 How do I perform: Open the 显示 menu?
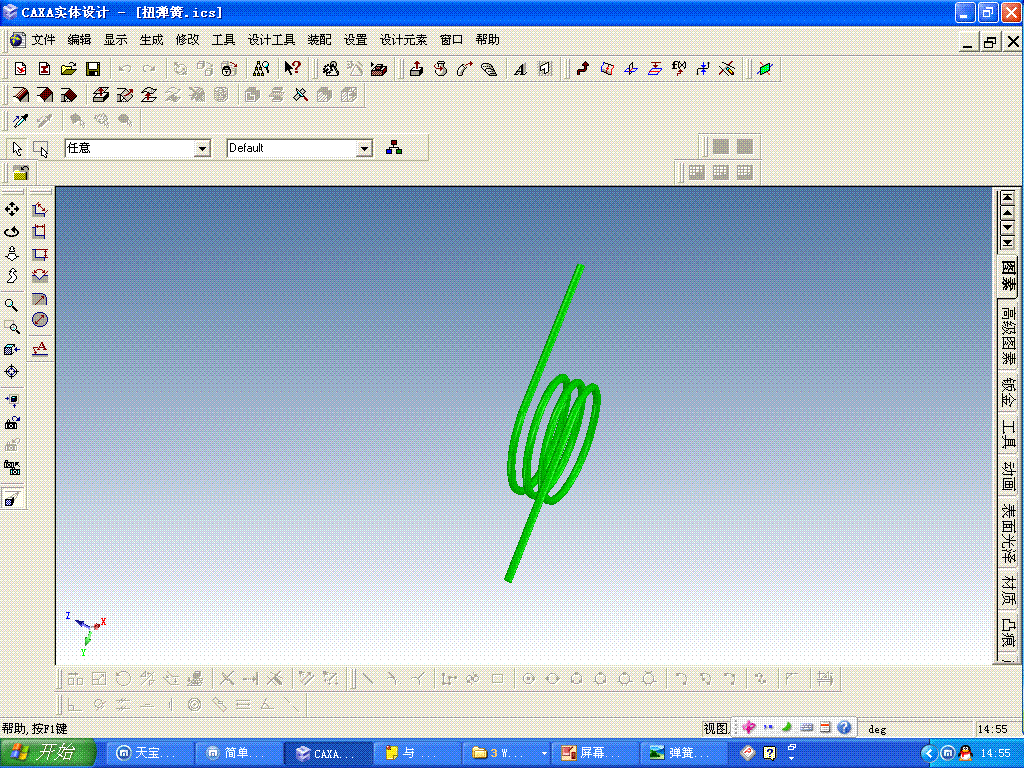pyautogui.click(x=115, y=40)
